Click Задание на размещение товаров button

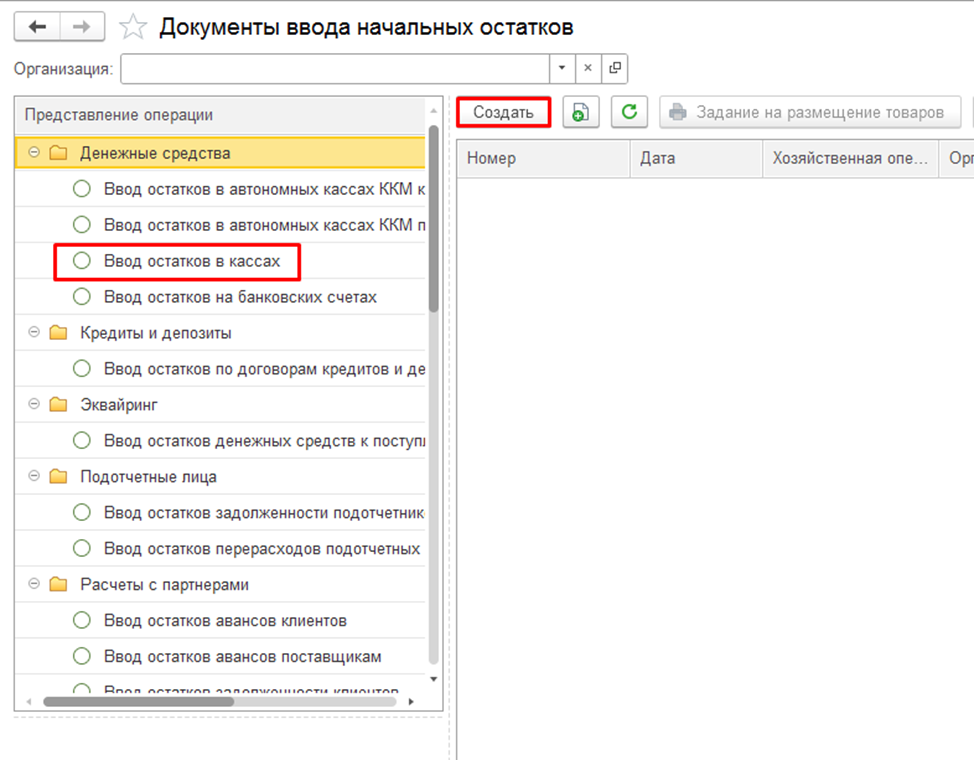point(810,112)
